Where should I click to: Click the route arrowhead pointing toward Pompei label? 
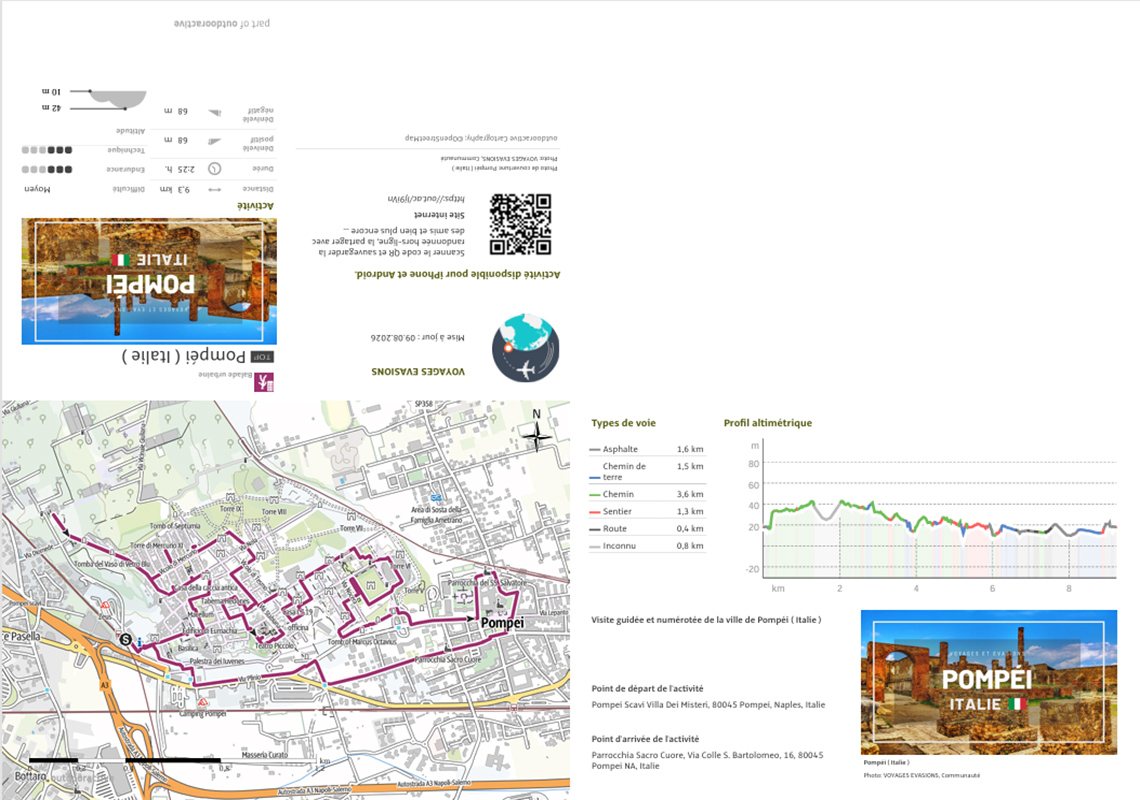tap(471, 619)
